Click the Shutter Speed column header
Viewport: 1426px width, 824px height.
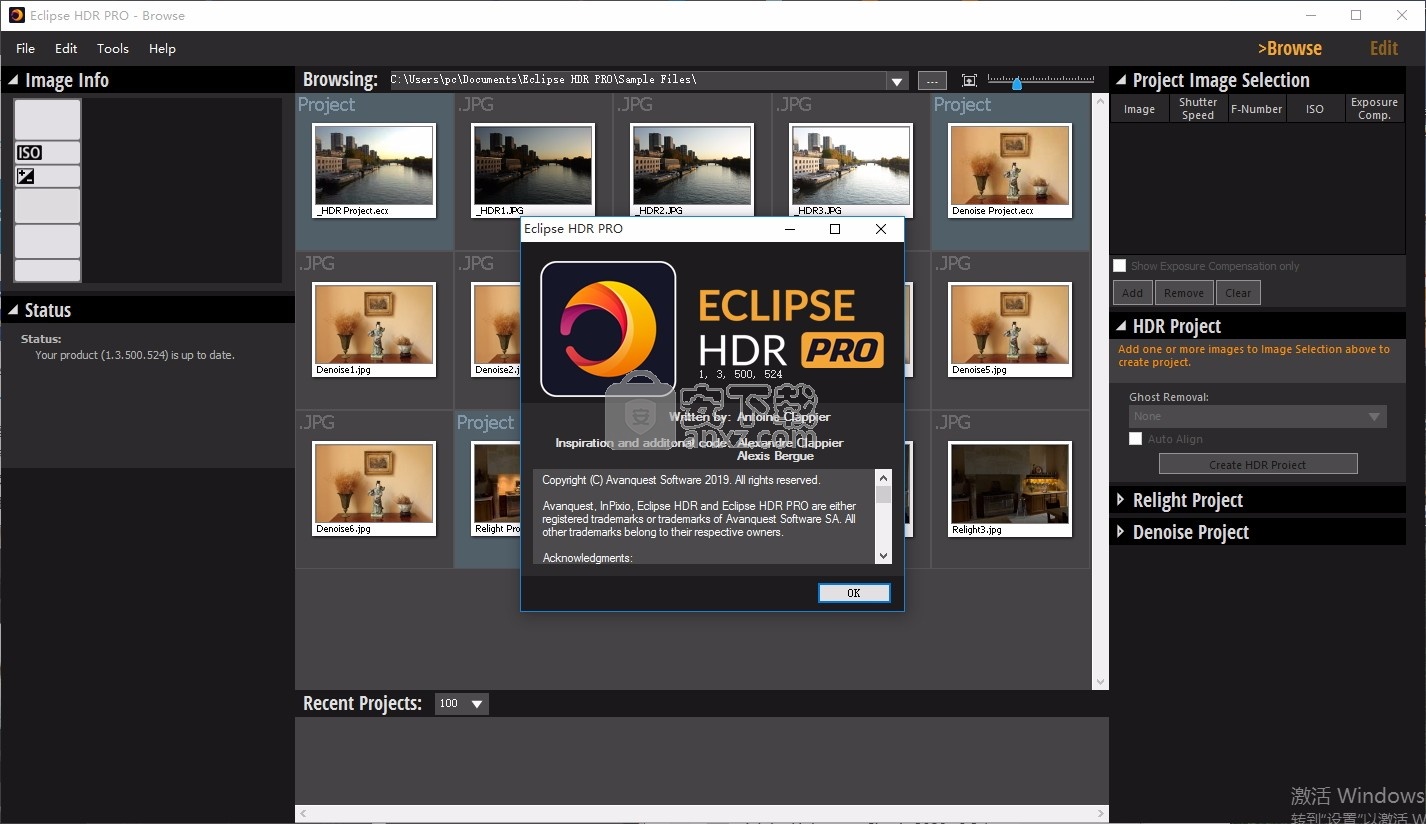[x=1198, y=109]
